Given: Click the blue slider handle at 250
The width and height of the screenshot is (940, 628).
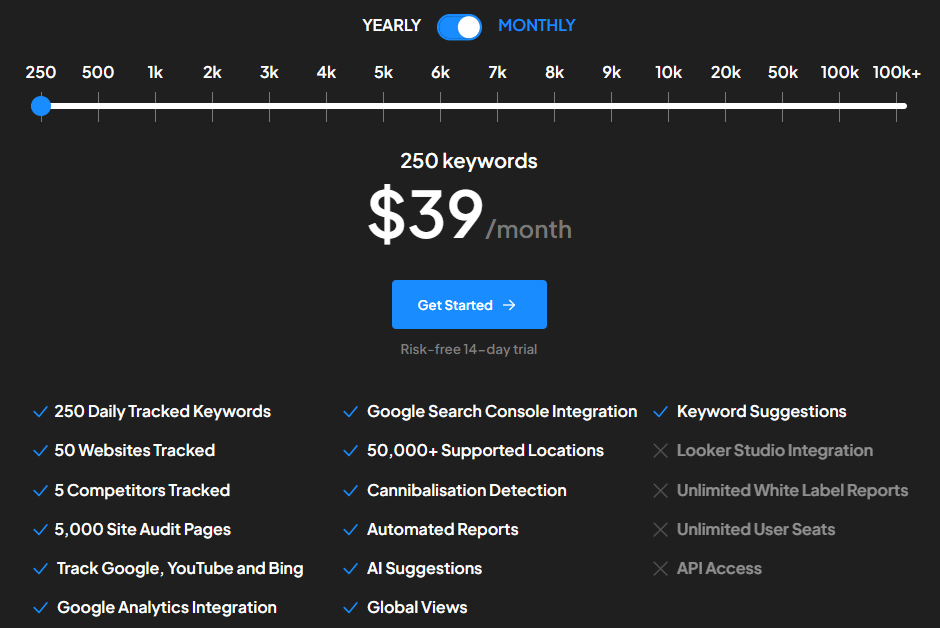Looking at the screenshot, I should click(41, 106).
